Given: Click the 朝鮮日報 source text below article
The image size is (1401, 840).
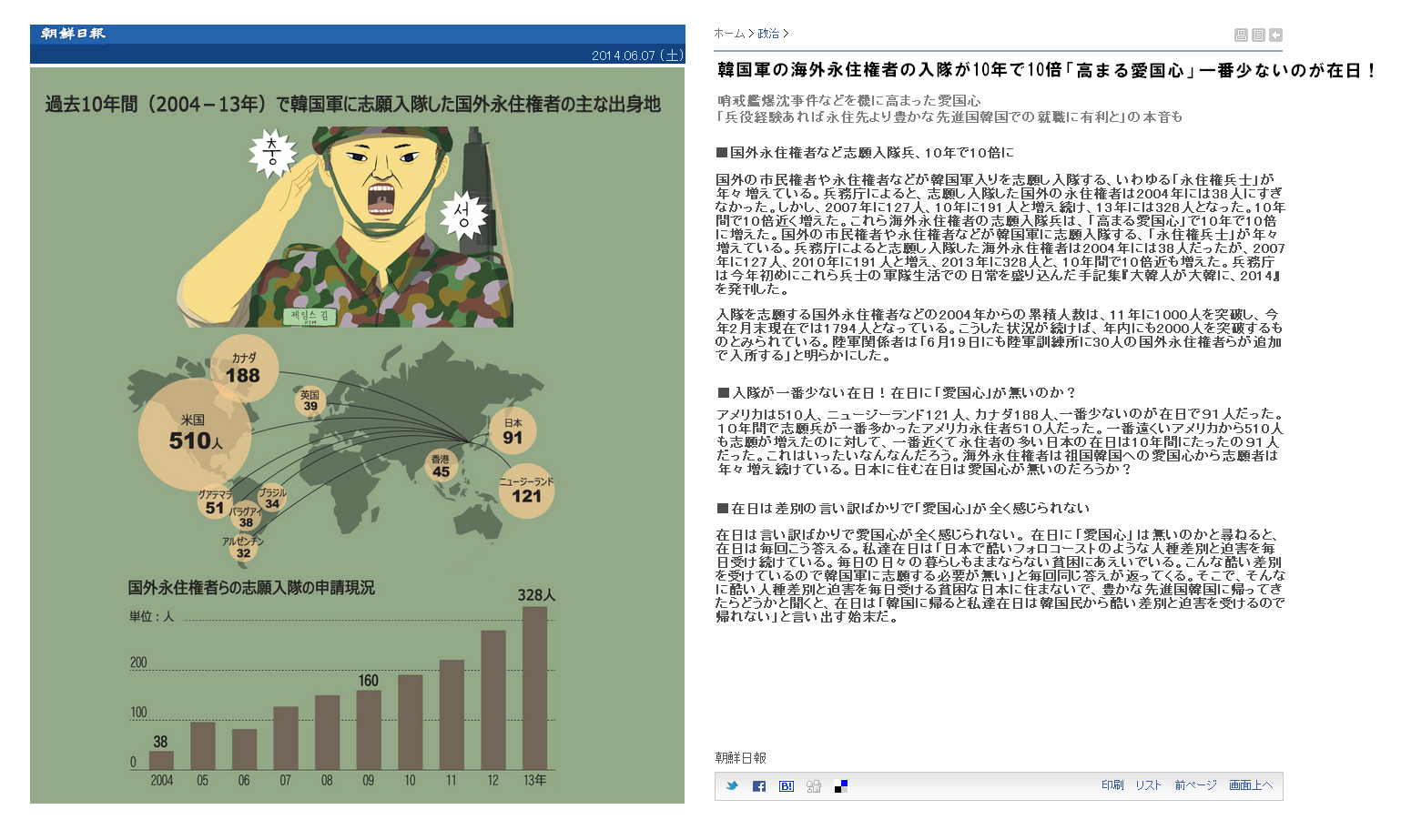Looking at the screenshot, I should tap(740, 758).
